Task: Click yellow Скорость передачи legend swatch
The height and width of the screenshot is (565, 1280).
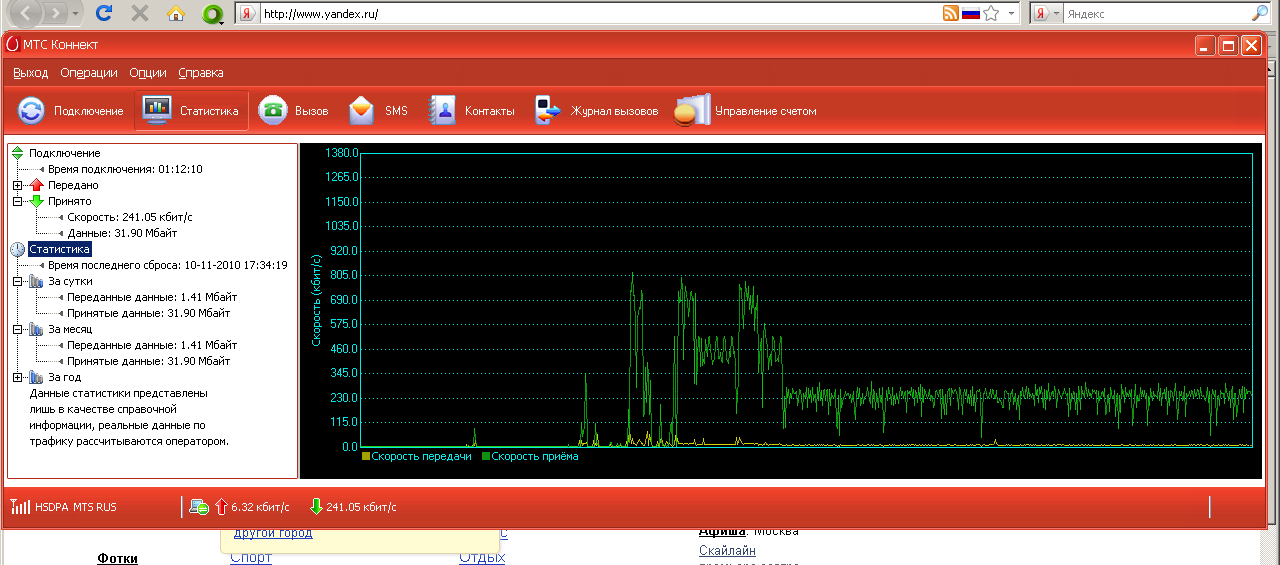Action: (366, 456)
